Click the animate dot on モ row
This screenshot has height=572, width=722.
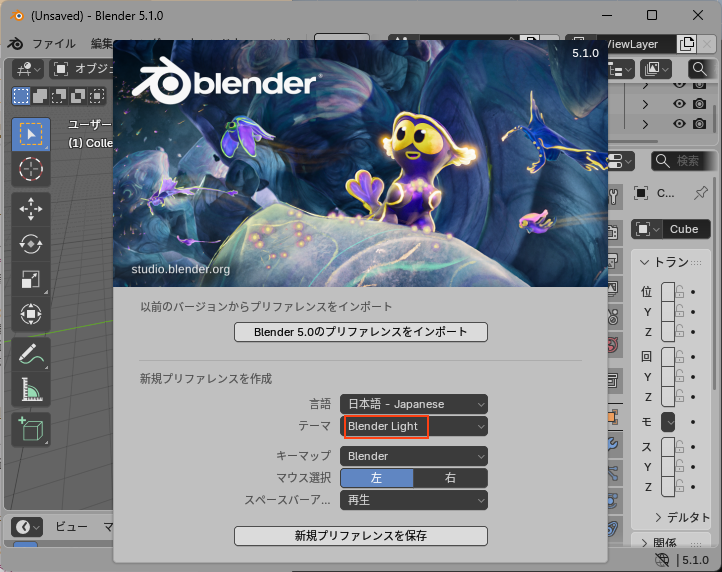click(x=693, y=422)
